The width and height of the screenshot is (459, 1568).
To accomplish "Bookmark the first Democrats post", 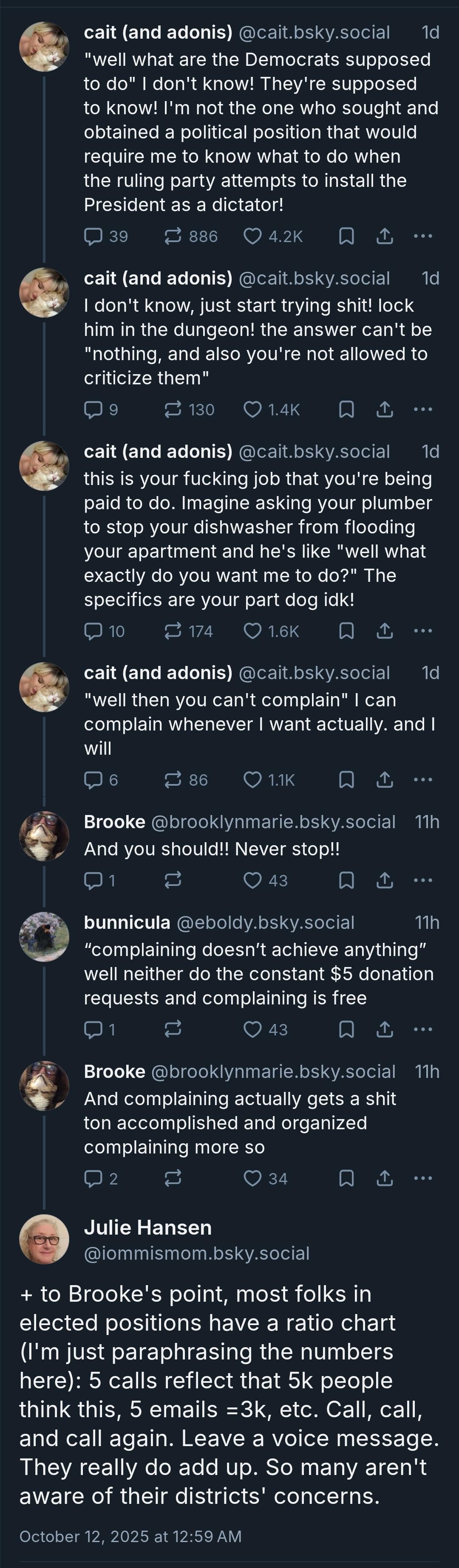I will click(346, 236).
